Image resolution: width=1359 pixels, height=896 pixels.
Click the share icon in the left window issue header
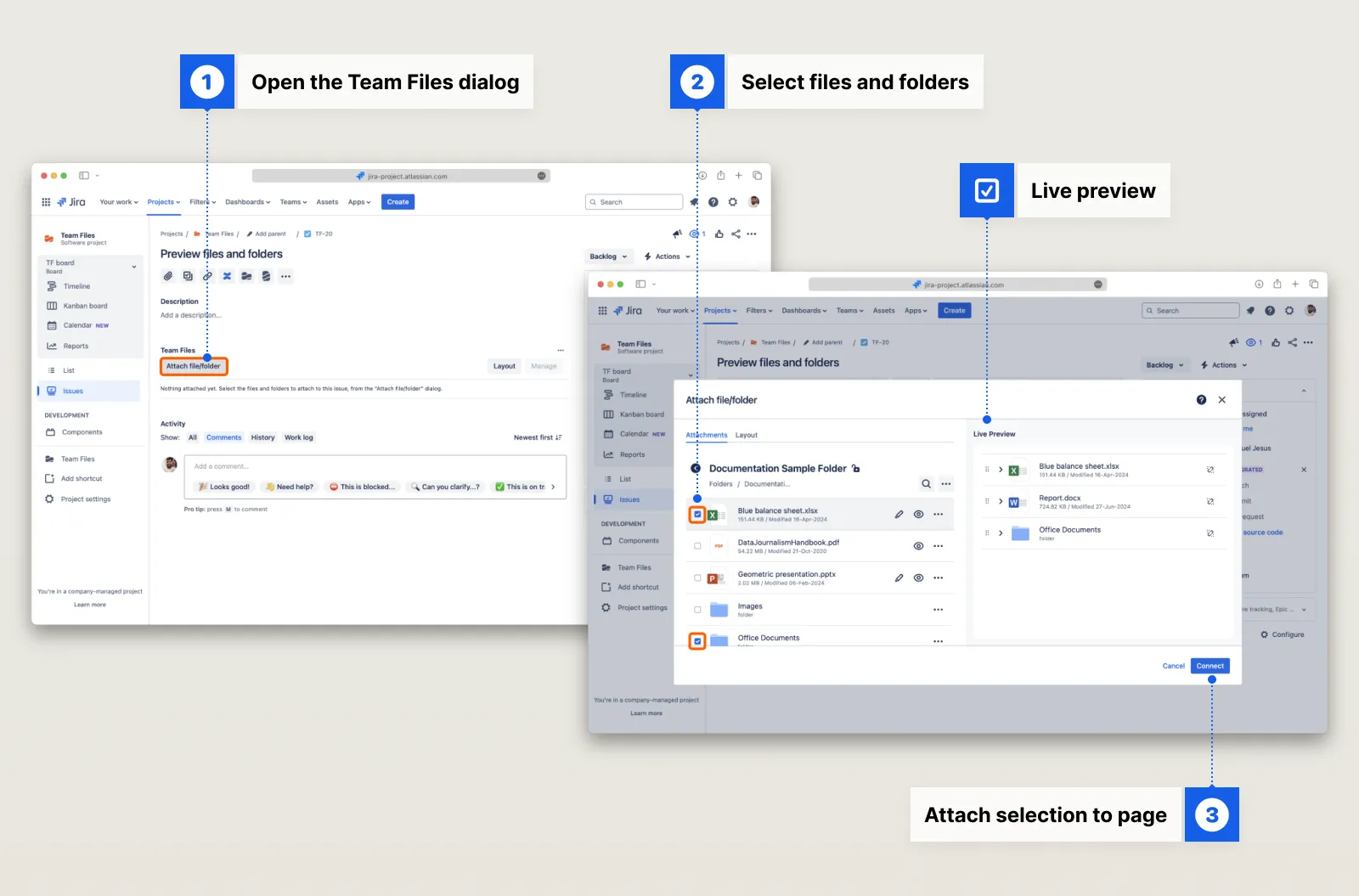coord(736,234)
